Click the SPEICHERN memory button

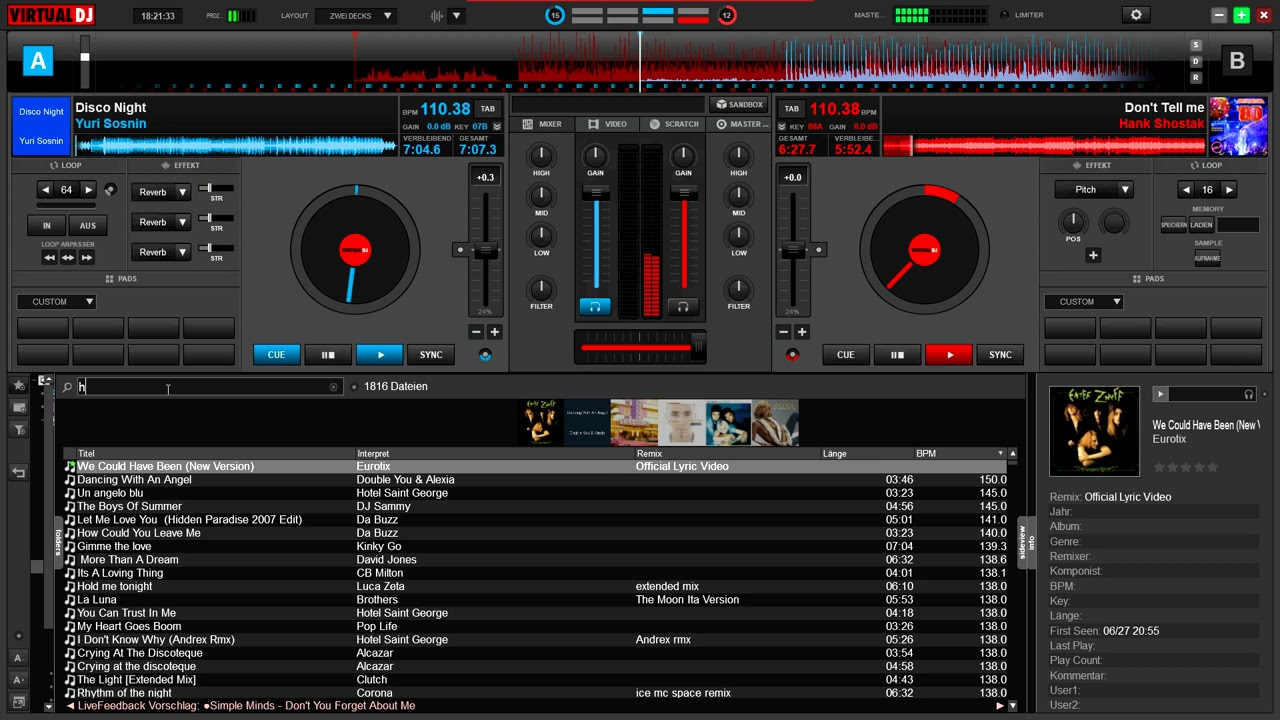(x=1174, y=225)
